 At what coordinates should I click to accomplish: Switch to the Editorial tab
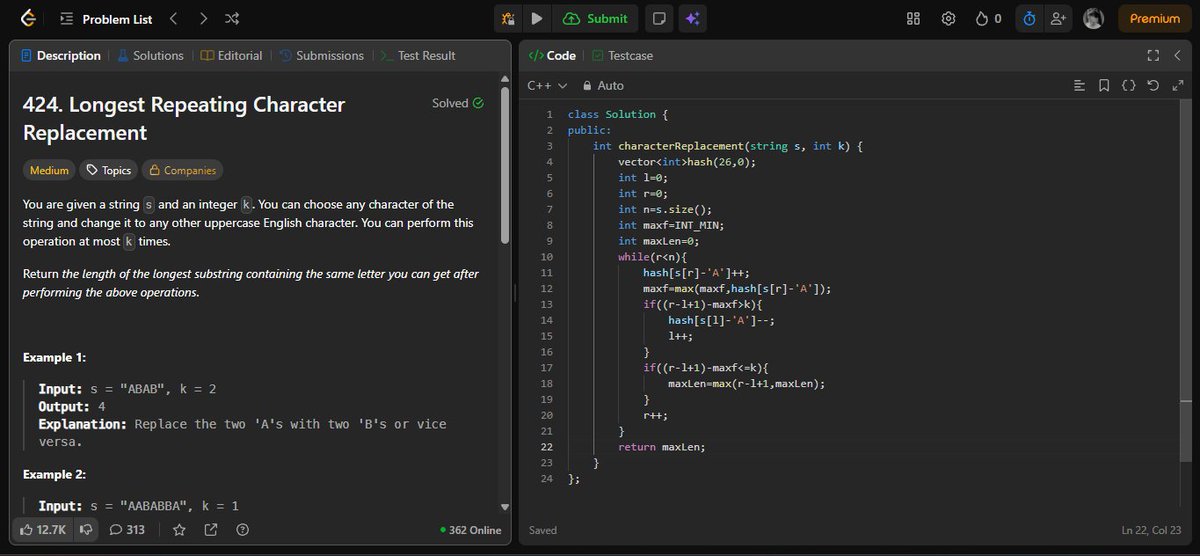[231, 56]
